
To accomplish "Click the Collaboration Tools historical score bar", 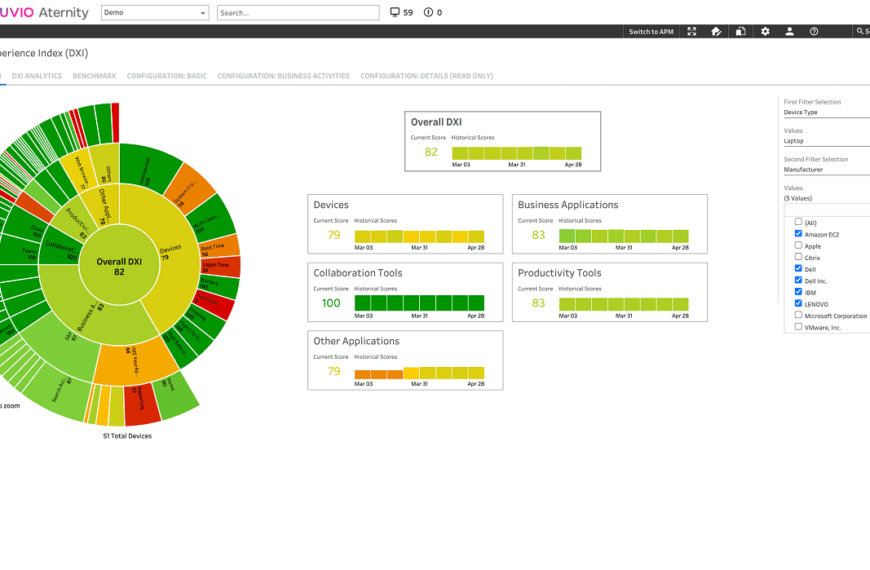I will [419, 303].
